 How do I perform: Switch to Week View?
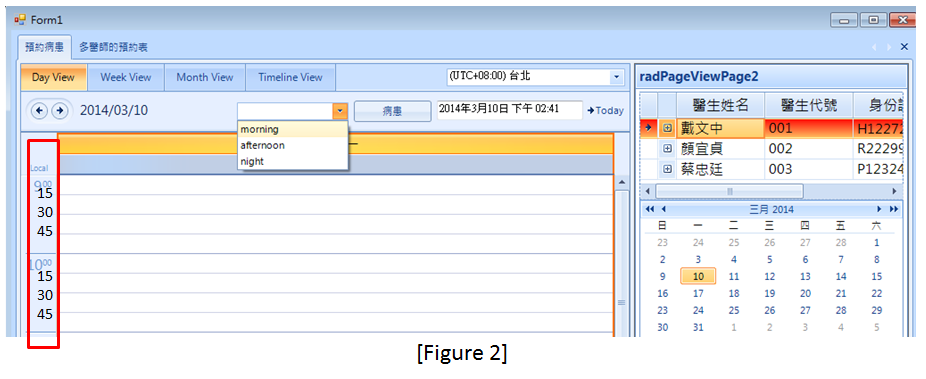click(125, 77)
